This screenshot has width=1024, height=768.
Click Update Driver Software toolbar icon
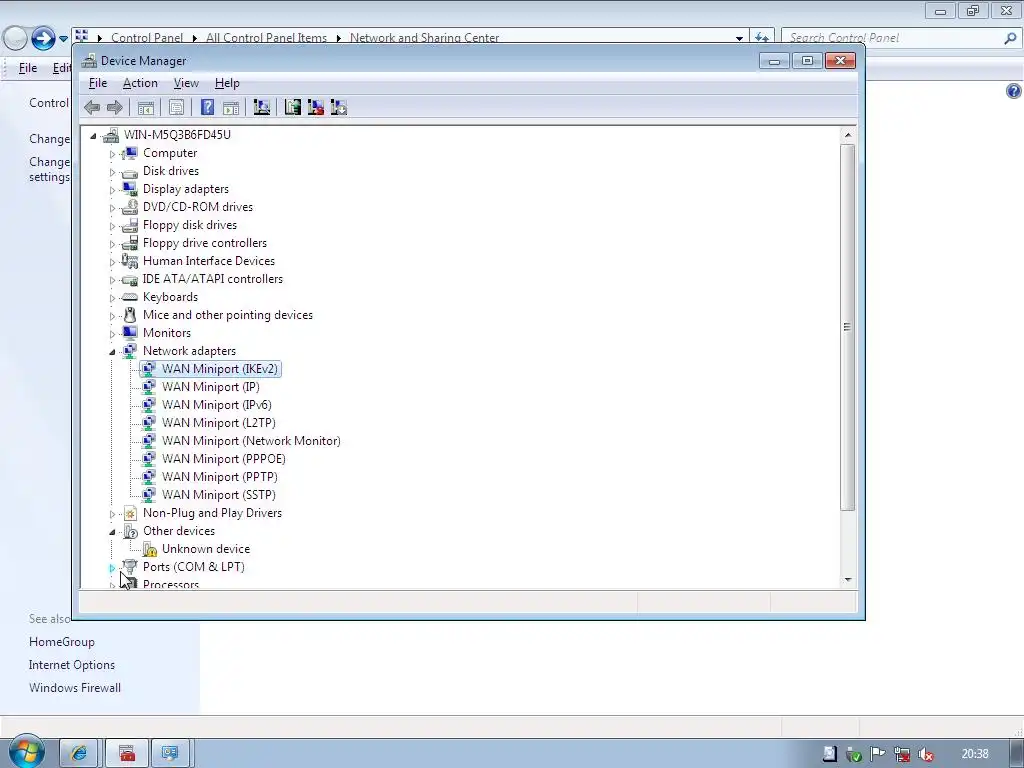[x=293, y=107]
